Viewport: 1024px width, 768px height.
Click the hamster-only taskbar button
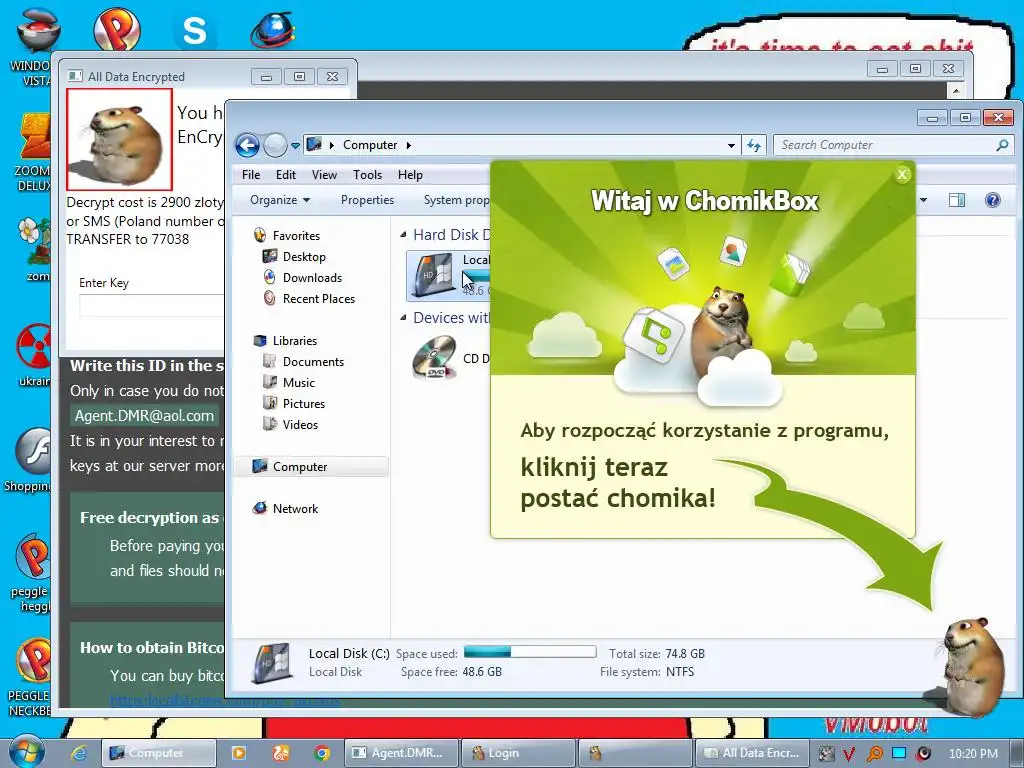click(x=634, y=753)
